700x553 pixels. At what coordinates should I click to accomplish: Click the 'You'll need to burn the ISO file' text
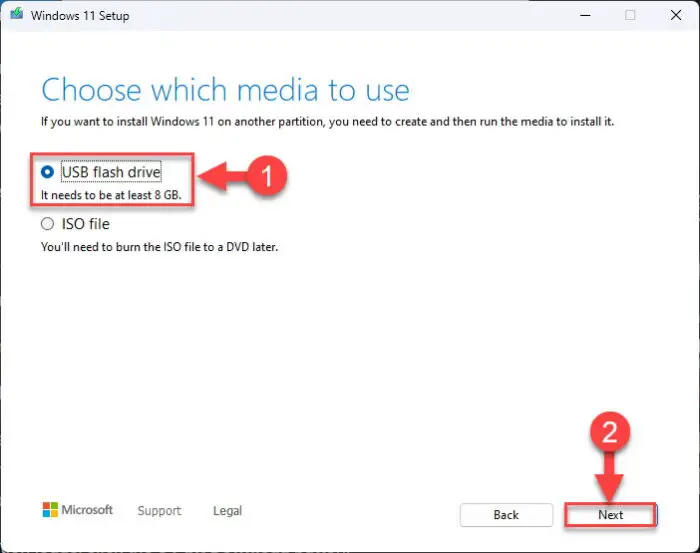click(159, 247)
